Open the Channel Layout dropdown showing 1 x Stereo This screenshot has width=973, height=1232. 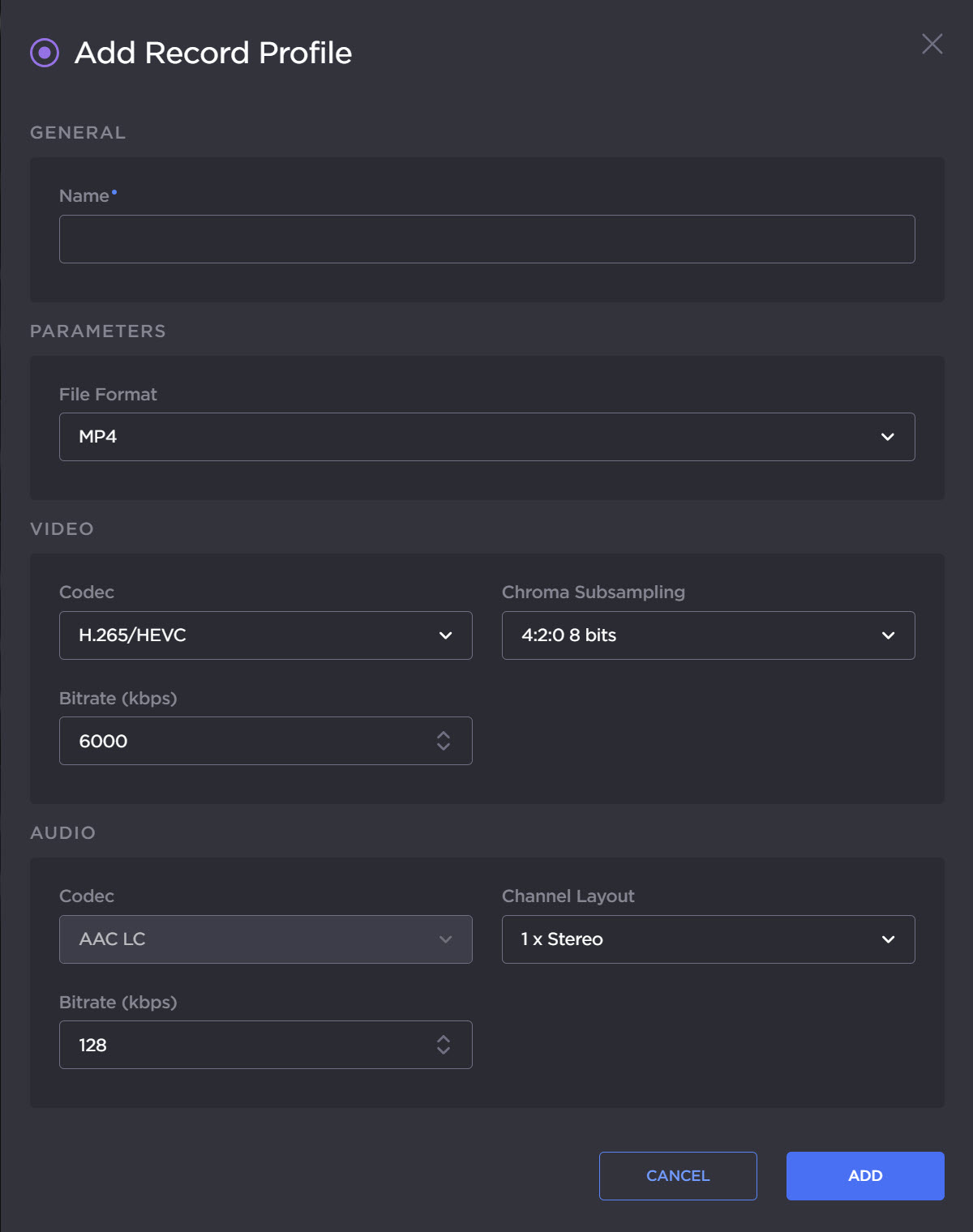(708, 939)
